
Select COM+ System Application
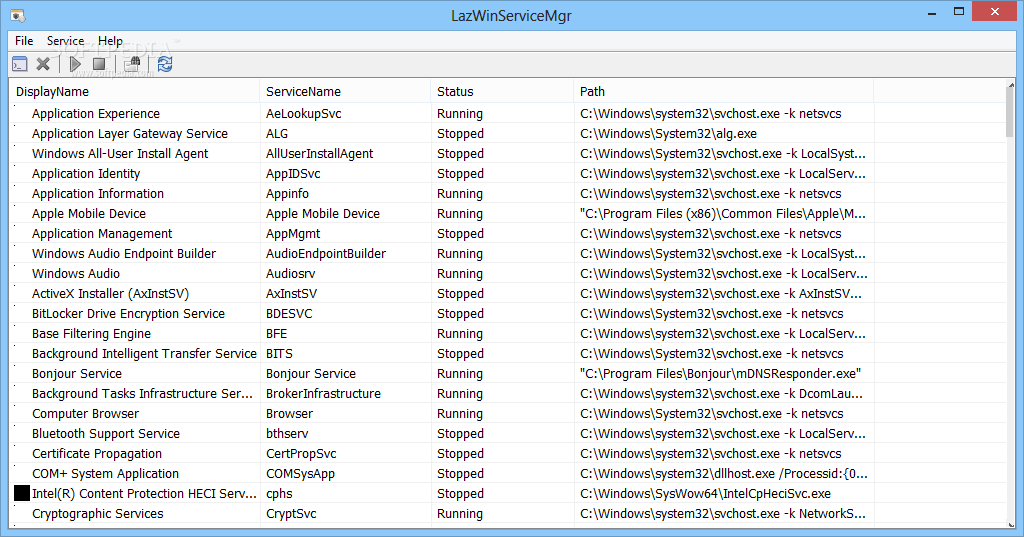click(x=105, y=474)
